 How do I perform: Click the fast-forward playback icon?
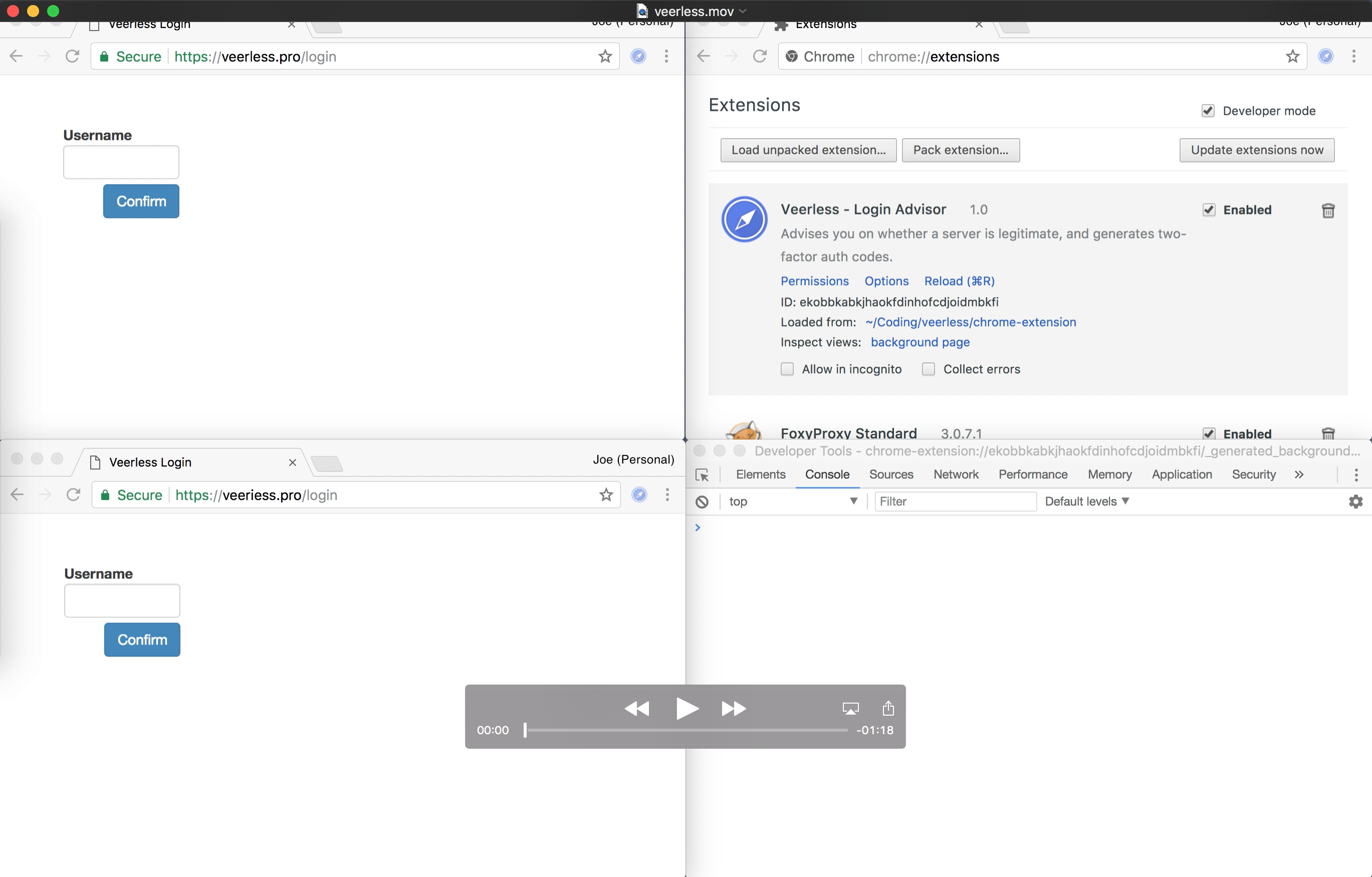[x=733, y=708]
